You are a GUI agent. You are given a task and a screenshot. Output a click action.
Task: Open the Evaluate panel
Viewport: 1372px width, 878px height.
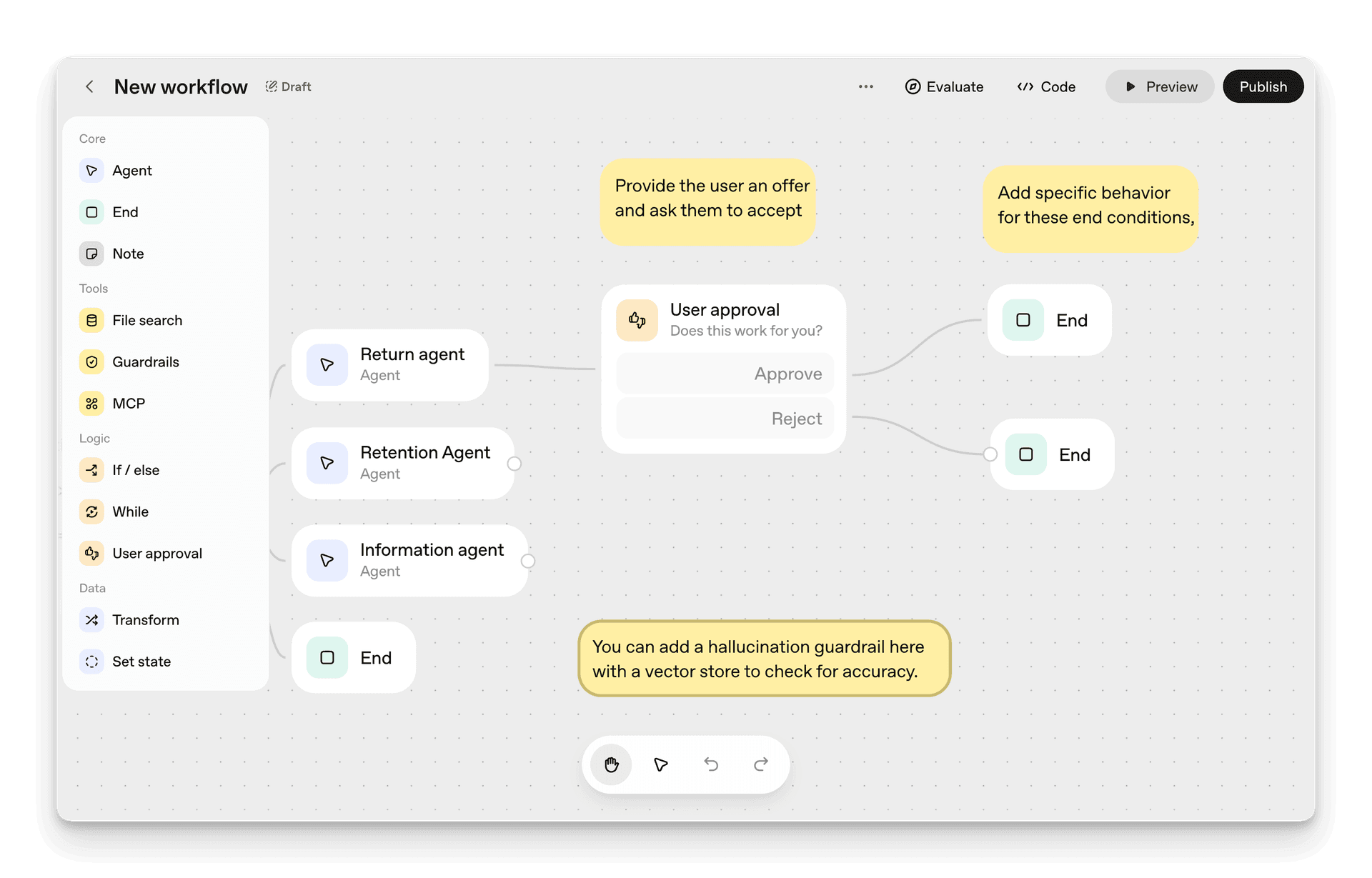945,86
